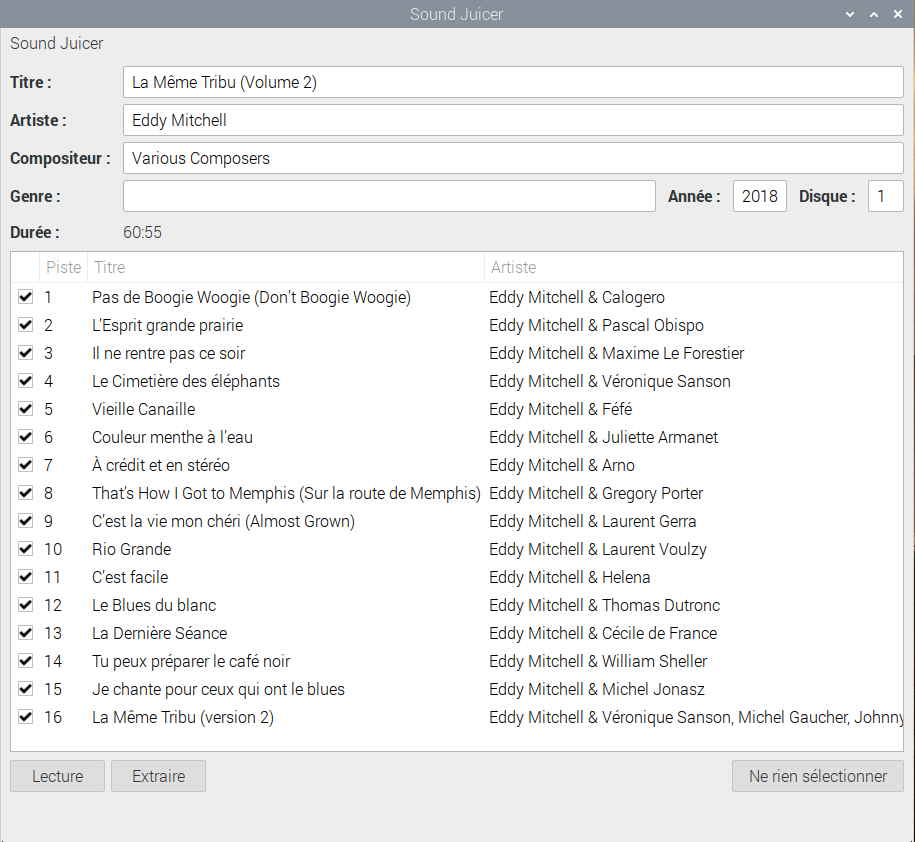Click the Disque number field
The height and width of the screenshot is (842, 915).
(886, 196)
